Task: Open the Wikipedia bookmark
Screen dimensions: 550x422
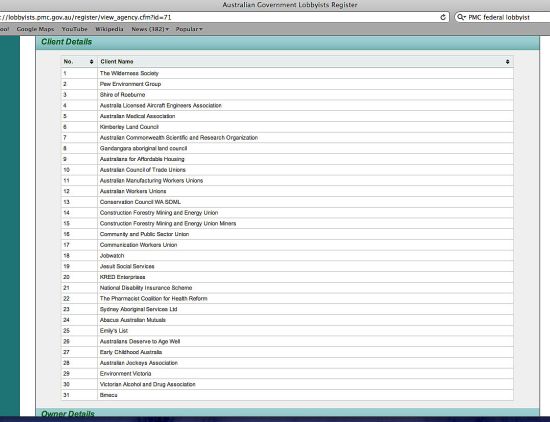Action: 109,29
